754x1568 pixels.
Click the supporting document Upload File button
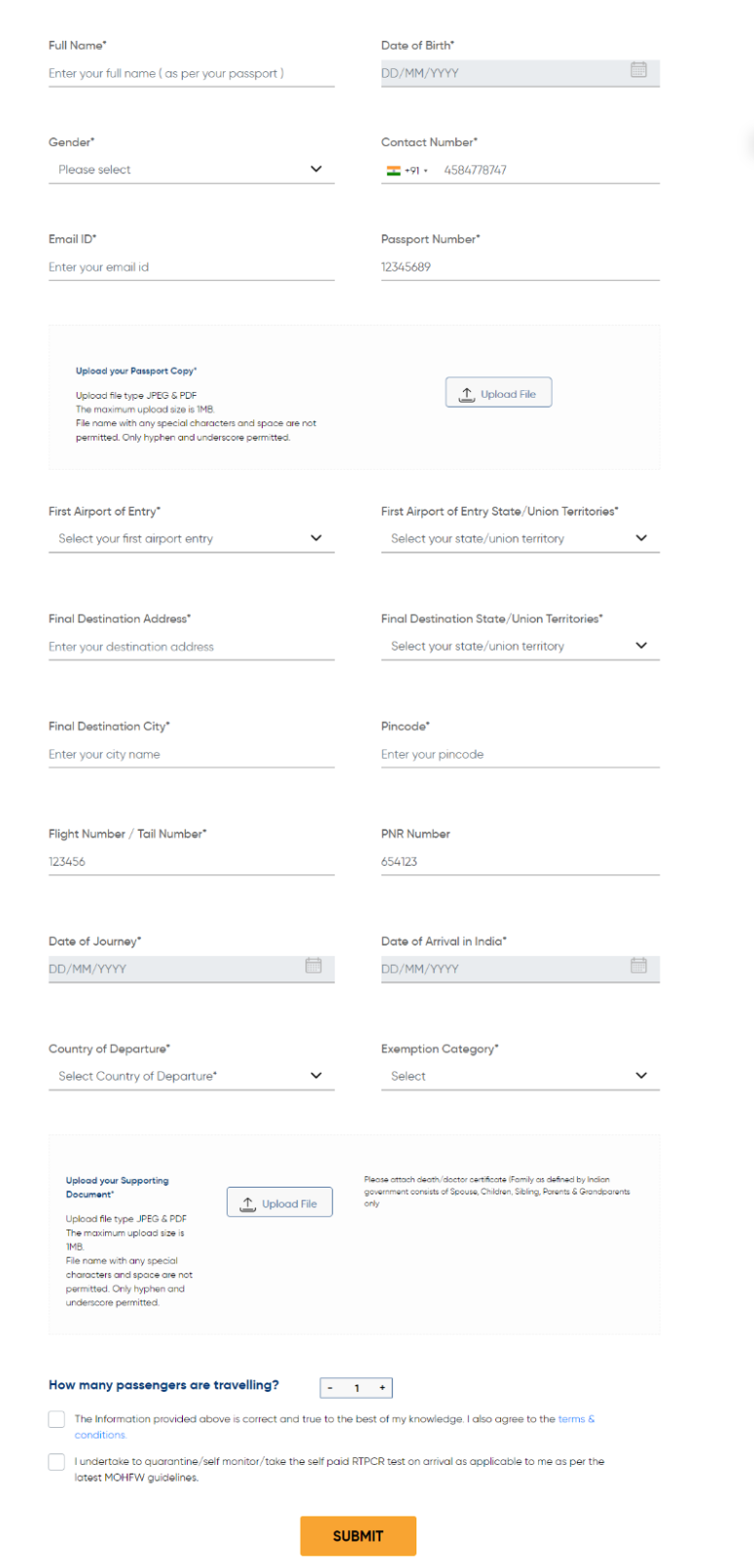coord(279,1202)
